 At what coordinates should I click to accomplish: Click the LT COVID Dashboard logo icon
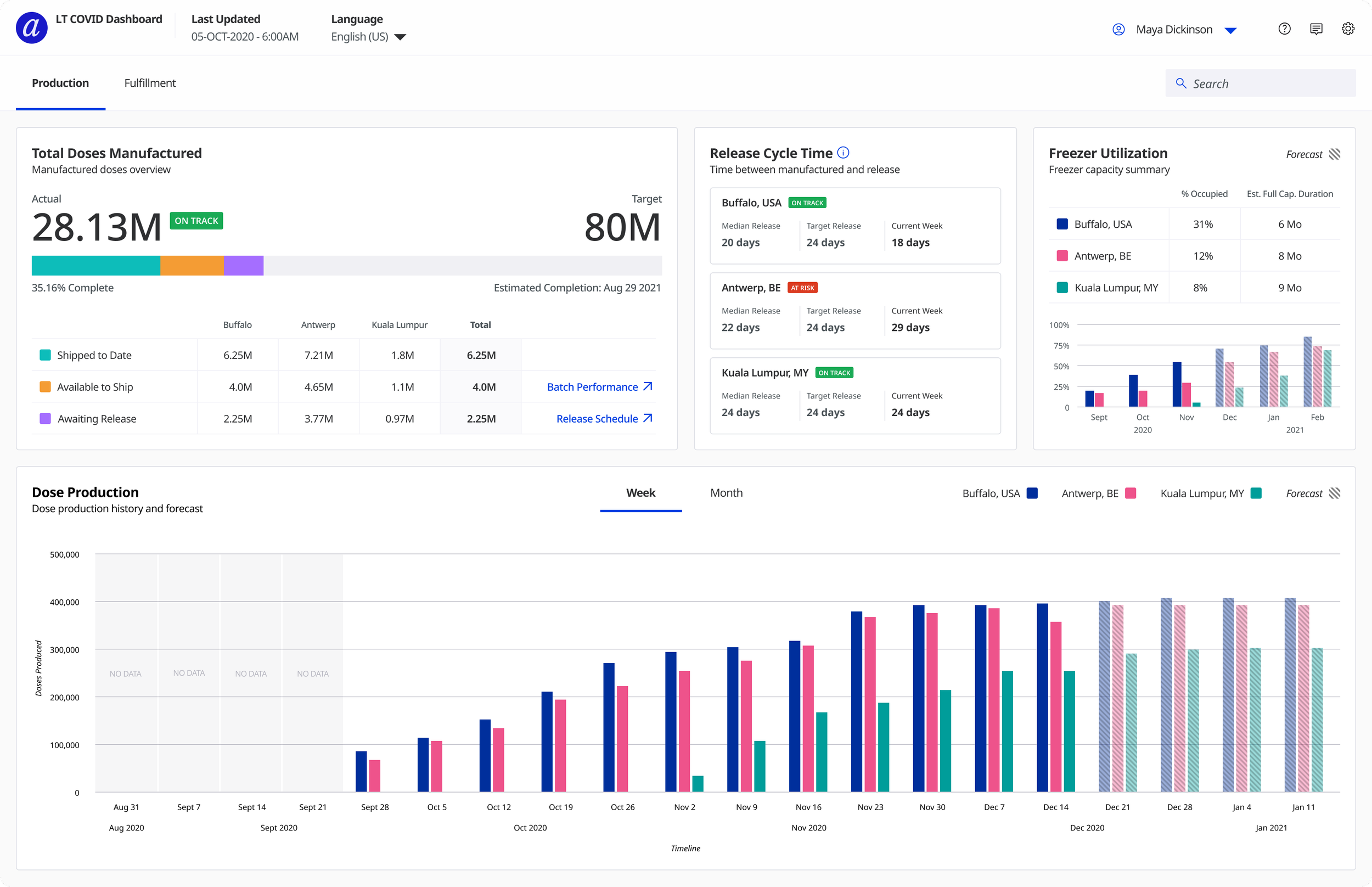(x=32, y=27)
